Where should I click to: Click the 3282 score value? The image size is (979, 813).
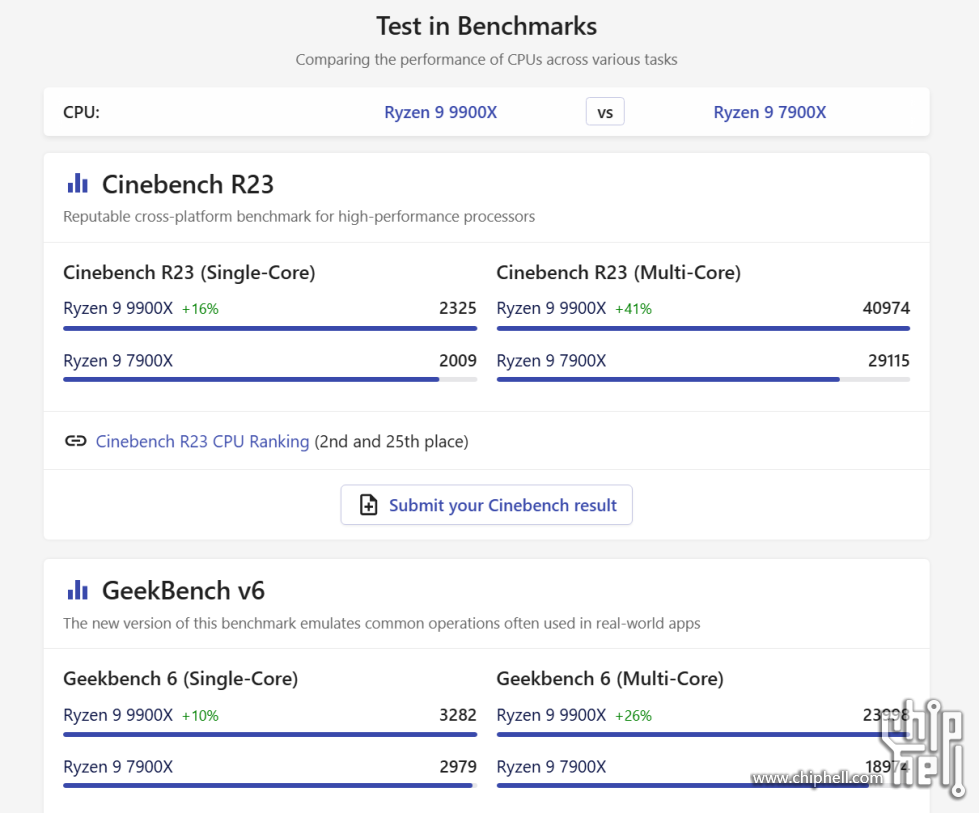(458, 715)
